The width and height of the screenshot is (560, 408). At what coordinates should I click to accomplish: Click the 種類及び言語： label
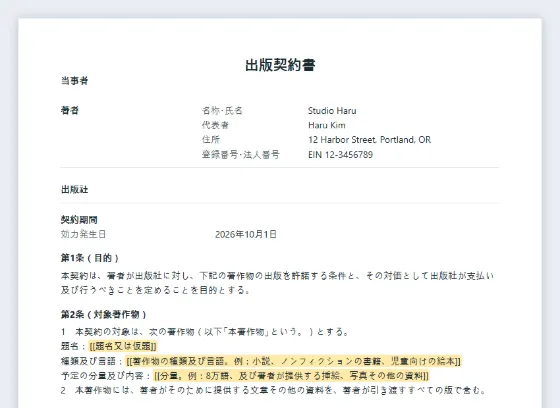pyautogui.click(x=92, y=361)
